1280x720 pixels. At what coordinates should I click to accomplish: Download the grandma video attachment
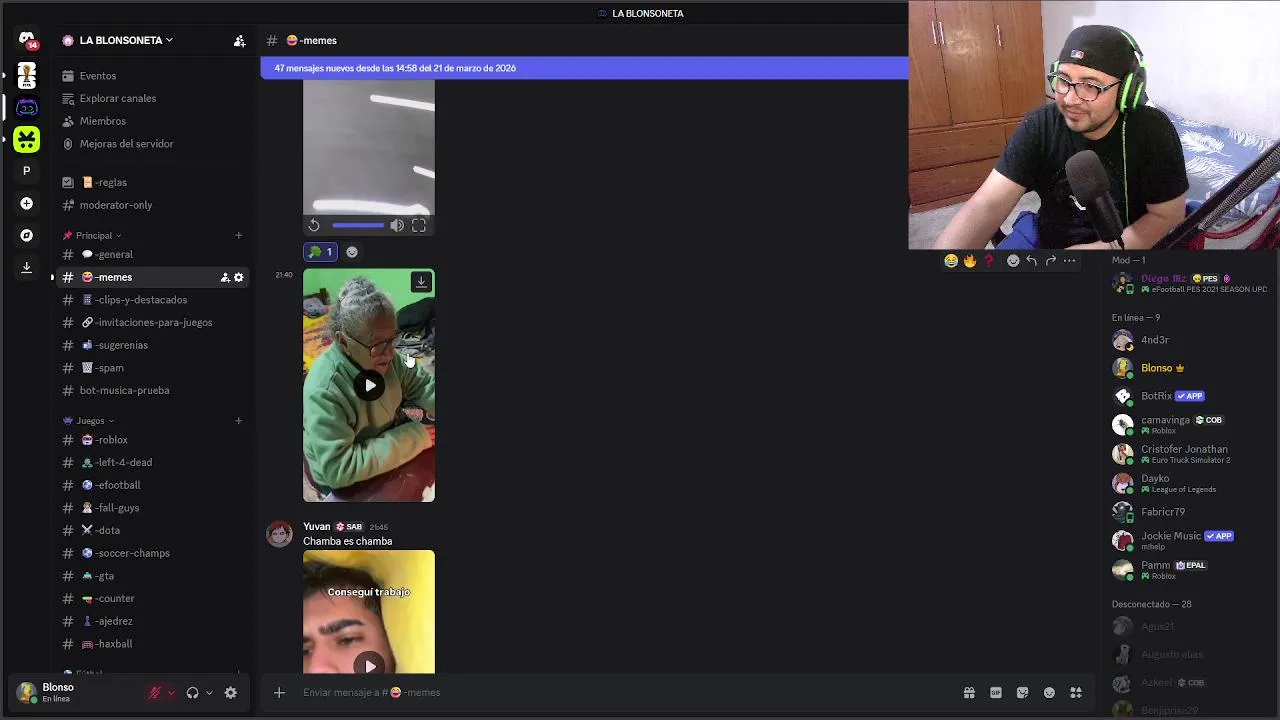click(x=421, y=282)
